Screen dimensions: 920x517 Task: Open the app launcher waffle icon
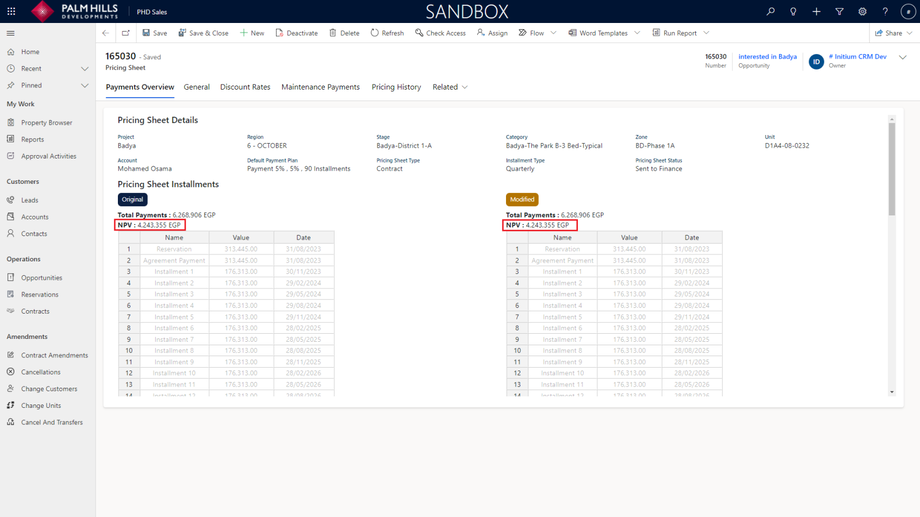11,11
